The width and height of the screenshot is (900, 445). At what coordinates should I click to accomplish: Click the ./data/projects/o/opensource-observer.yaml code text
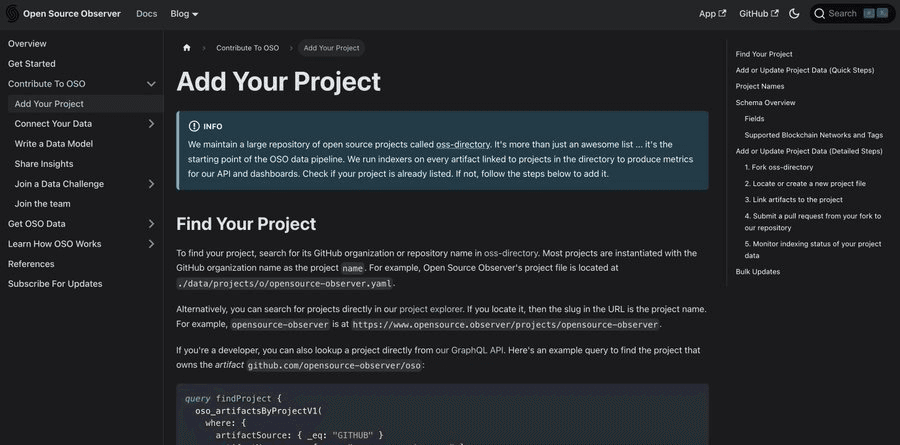285,284
